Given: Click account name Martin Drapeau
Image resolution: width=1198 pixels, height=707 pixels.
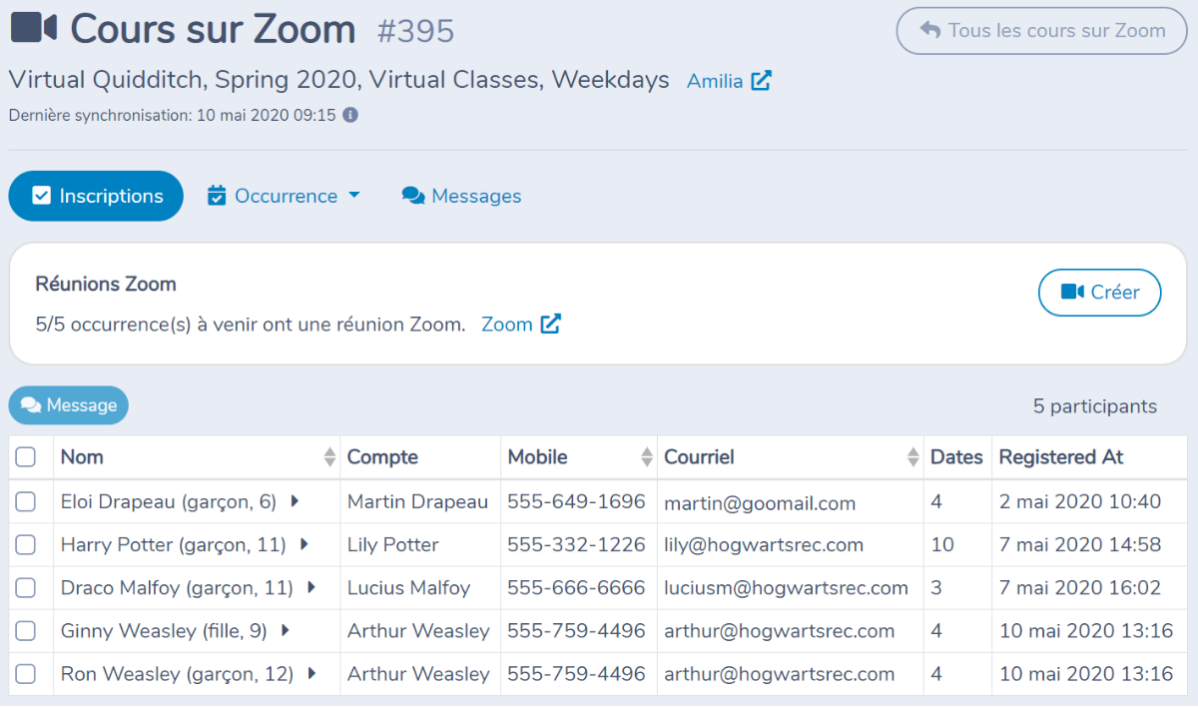Looking at the screenshot, I should 417,501.
